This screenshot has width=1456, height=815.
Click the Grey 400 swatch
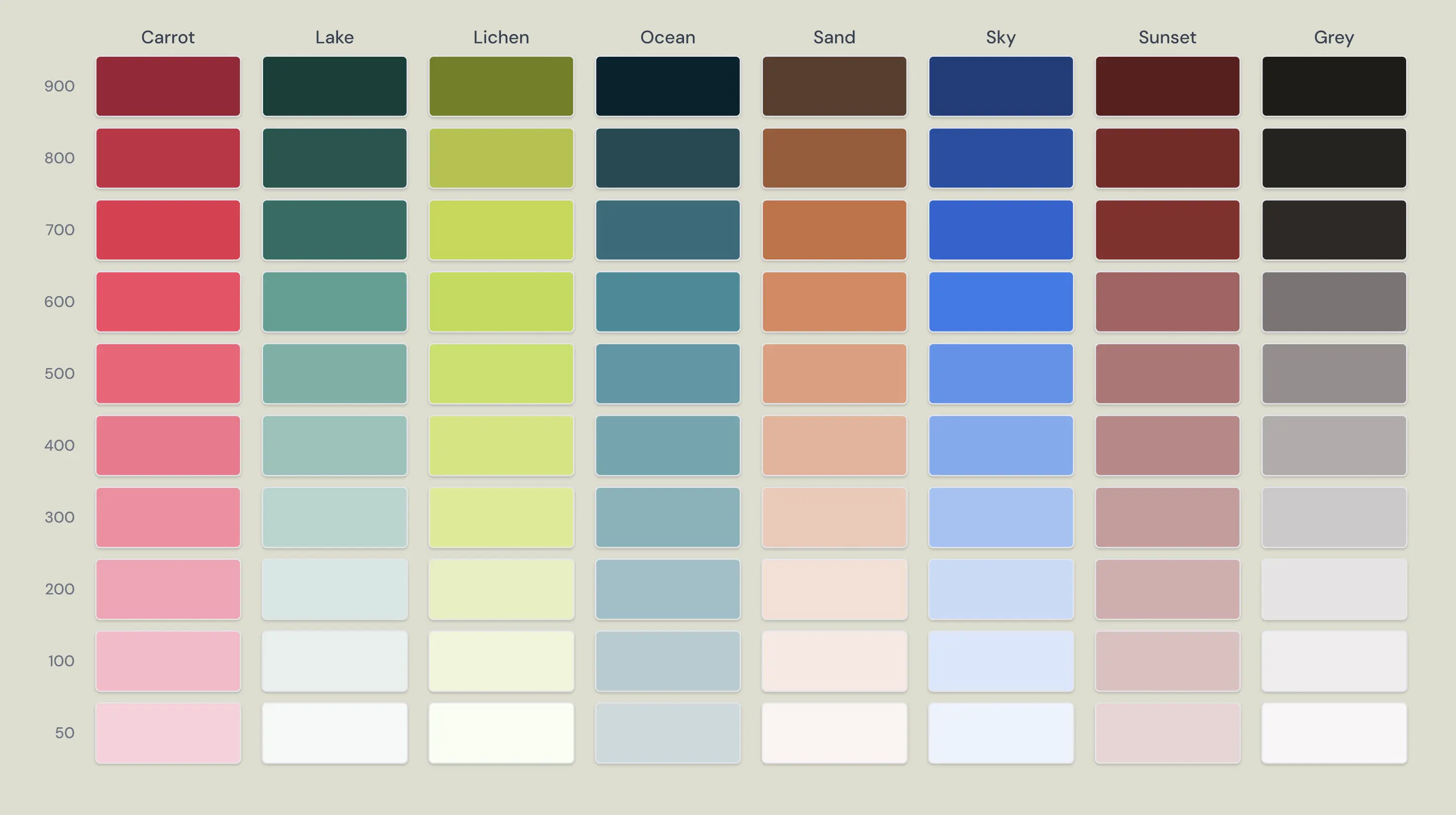tap(1334, 445)
